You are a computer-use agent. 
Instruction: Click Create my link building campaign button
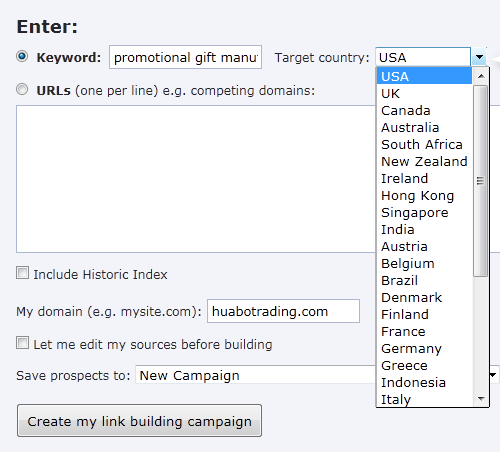[x=139, y=421]
